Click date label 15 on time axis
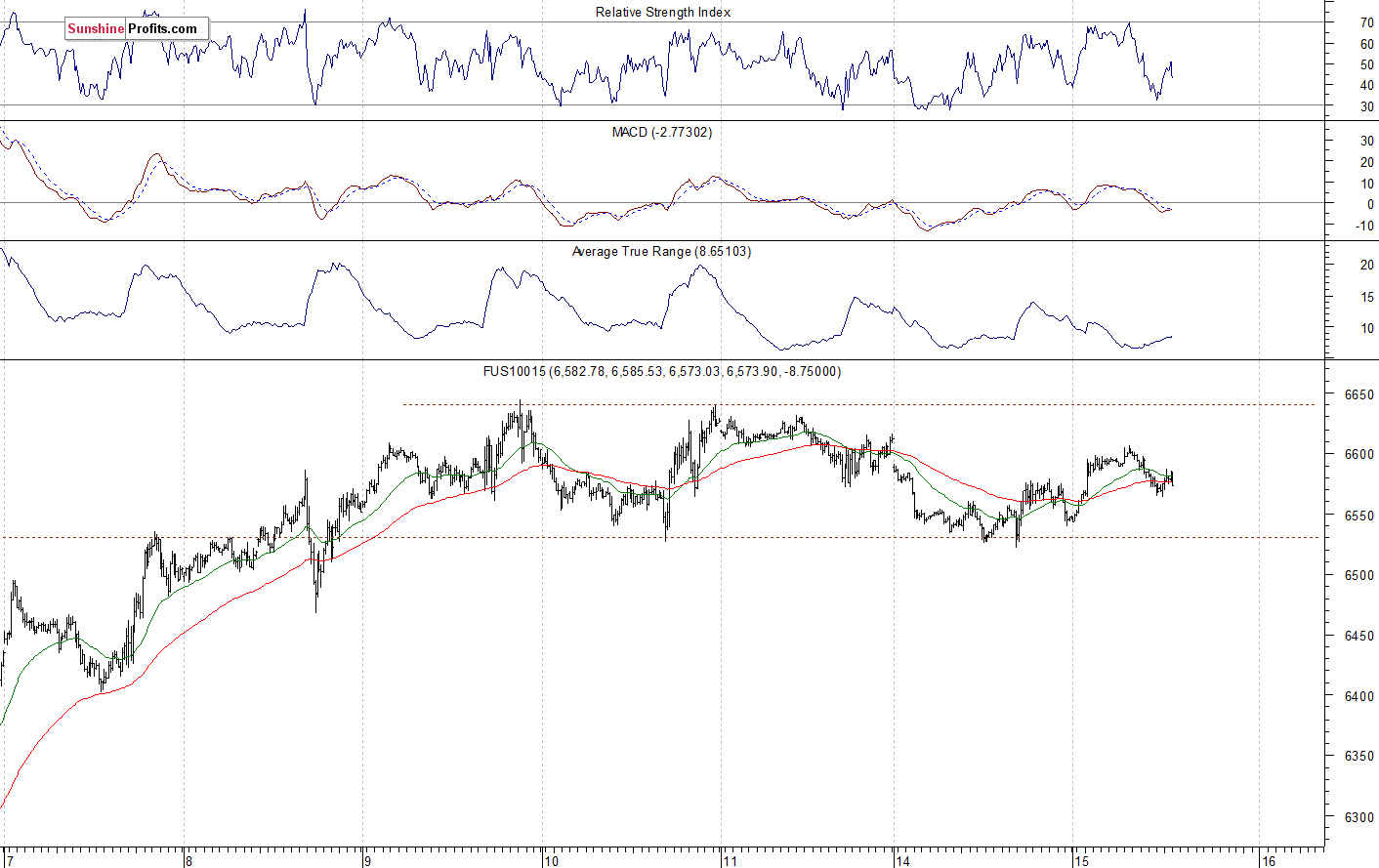The width and height of the screenshot is (1379, 868). point(1080,860)
